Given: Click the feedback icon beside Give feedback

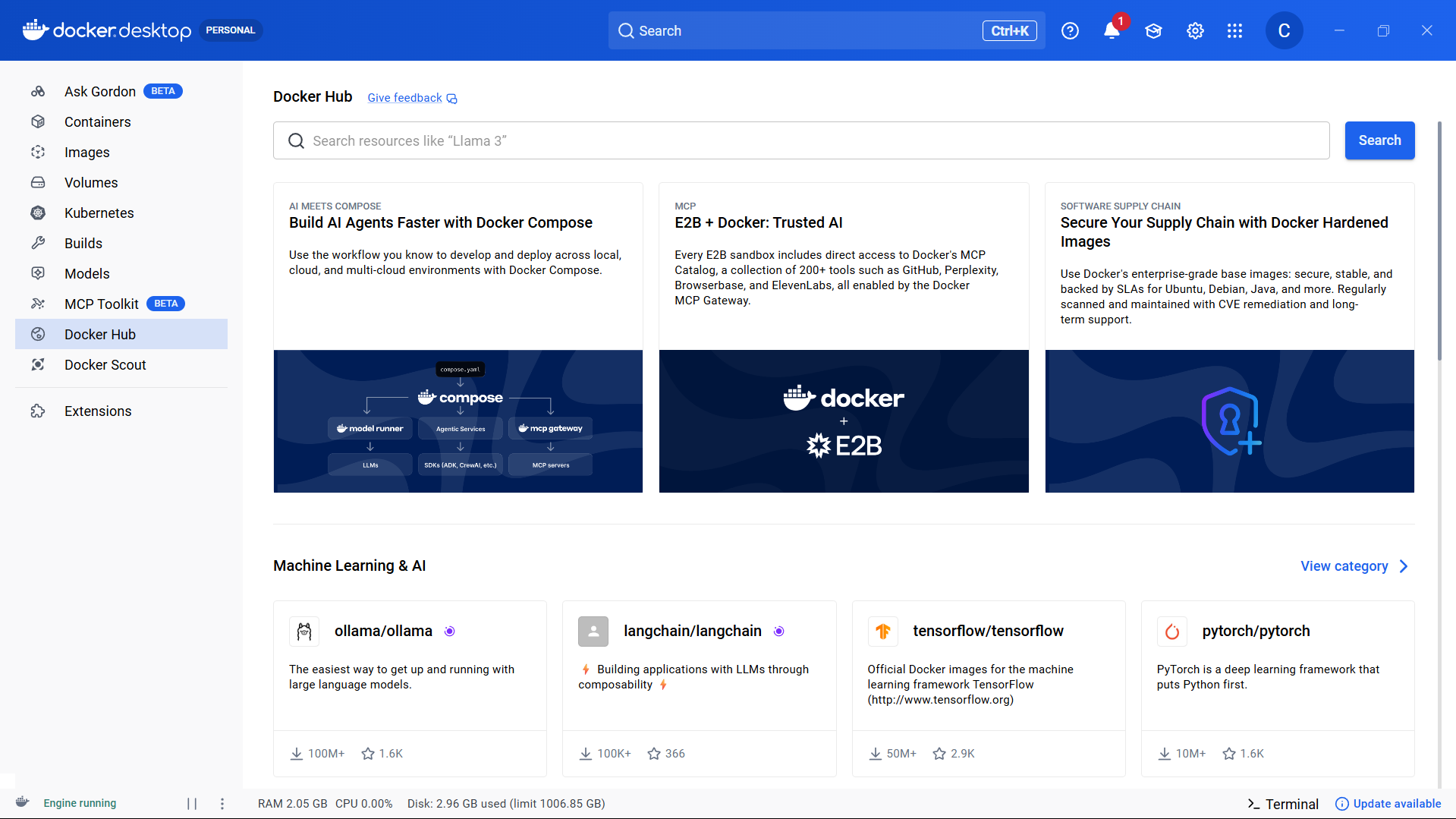Looking at the screenshot, I should (x=452, y=99).
